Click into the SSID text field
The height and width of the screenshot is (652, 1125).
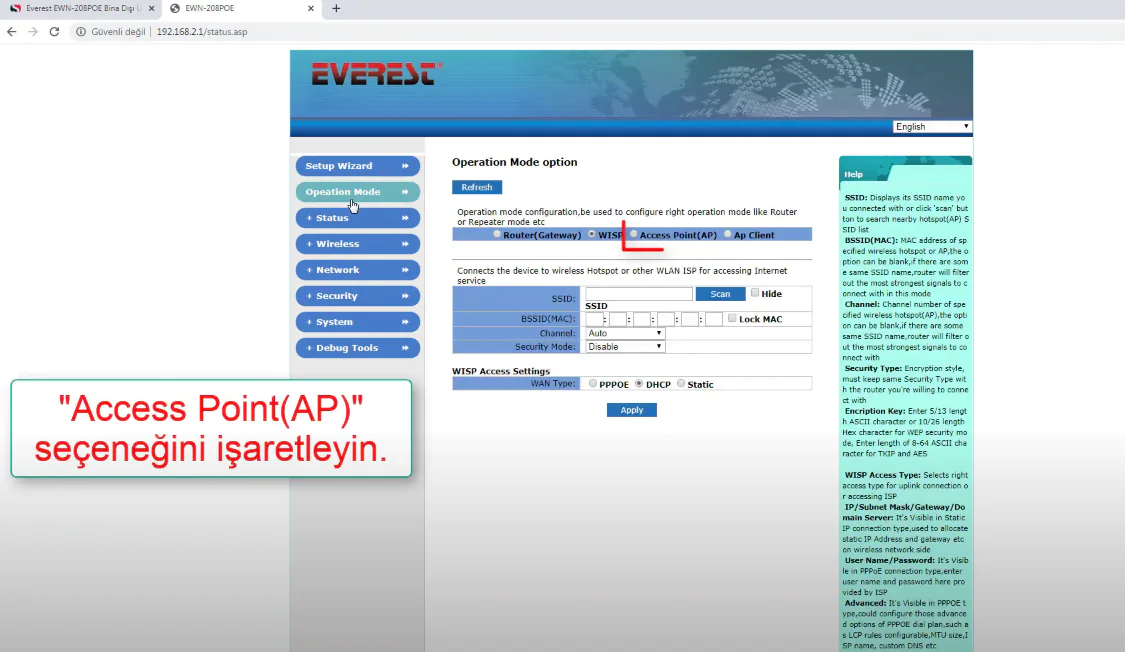point(639,294)
